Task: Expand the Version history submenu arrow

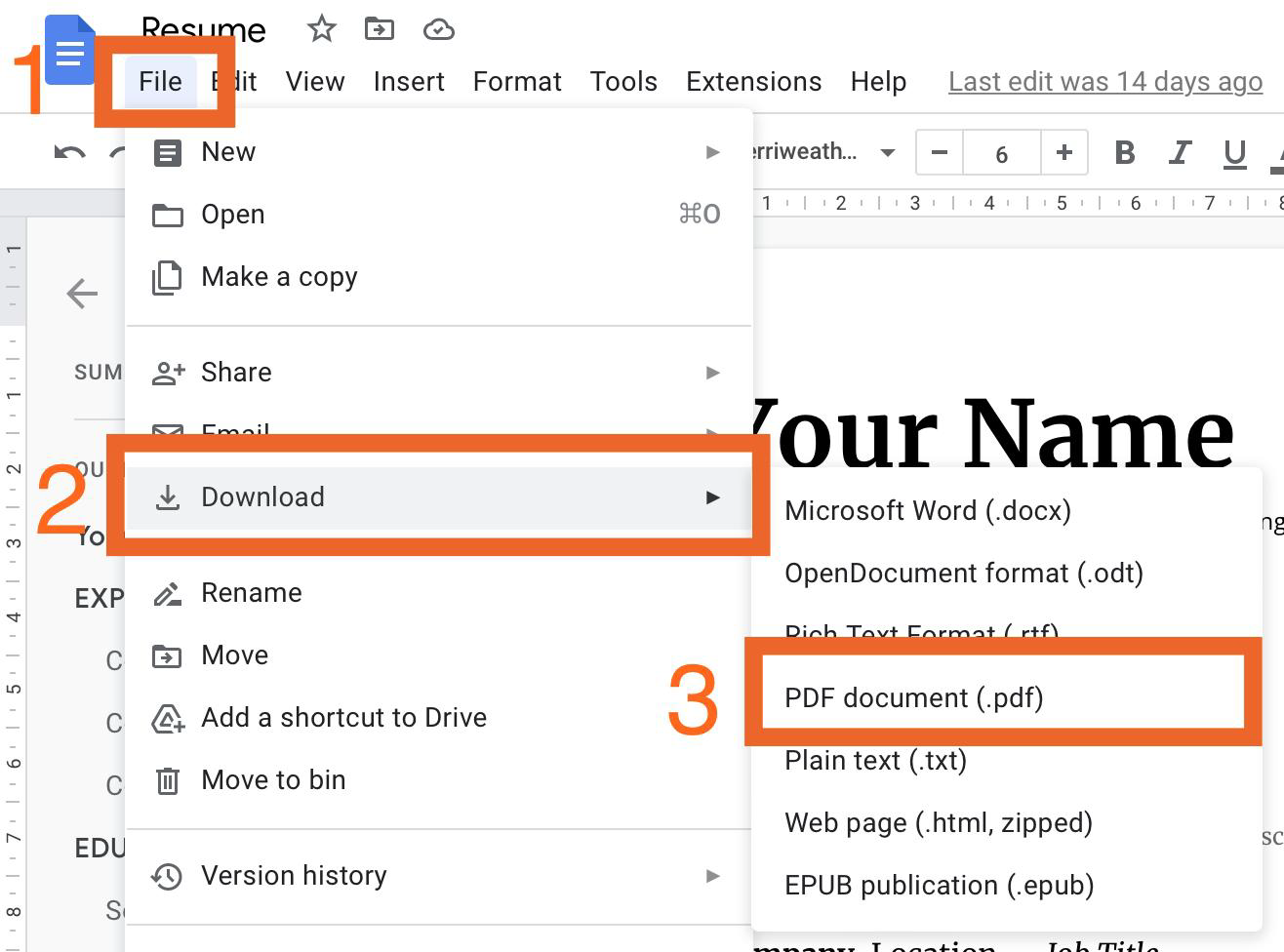Action: pos(713,876)
